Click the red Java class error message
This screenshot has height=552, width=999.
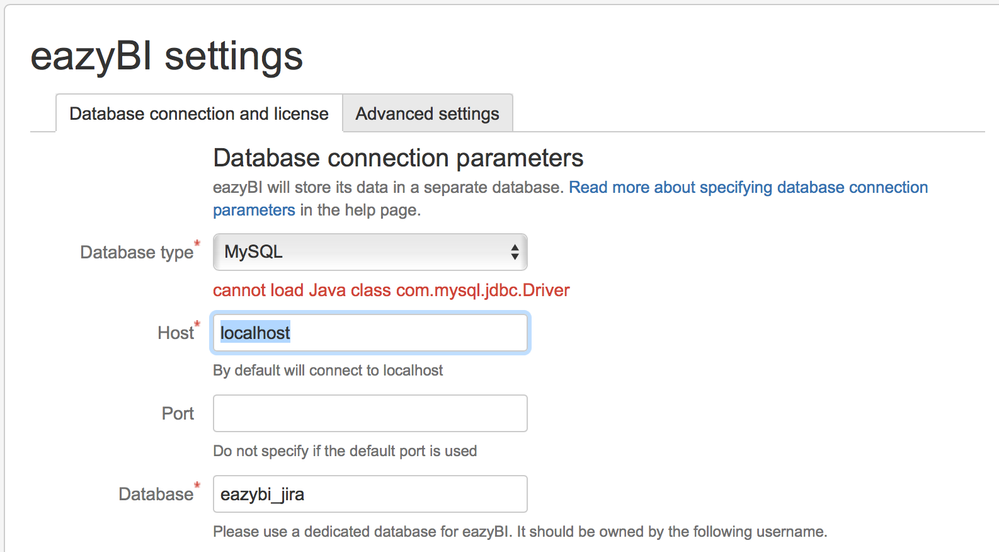click(x=391, y=290)
